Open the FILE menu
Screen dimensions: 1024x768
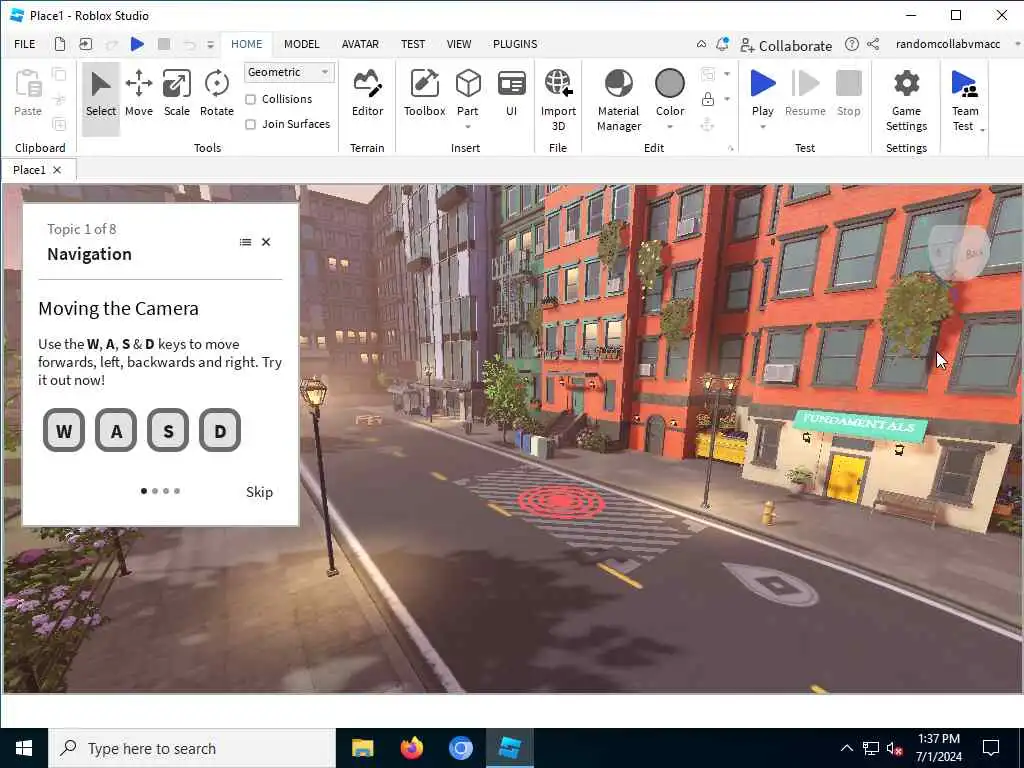[25, 44]
